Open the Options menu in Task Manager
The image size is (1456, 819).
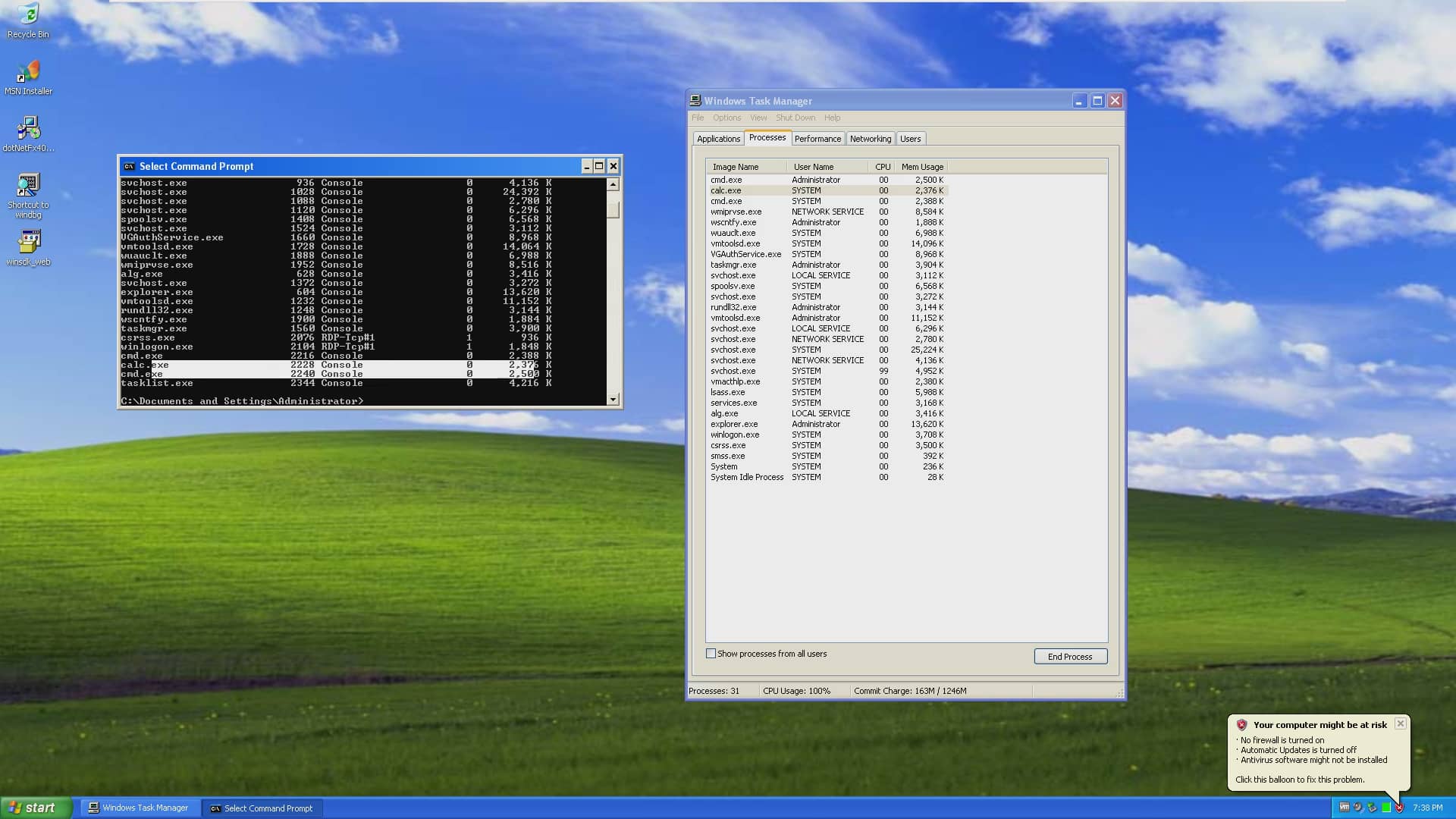pyautogui.click(x=726, y=118)
